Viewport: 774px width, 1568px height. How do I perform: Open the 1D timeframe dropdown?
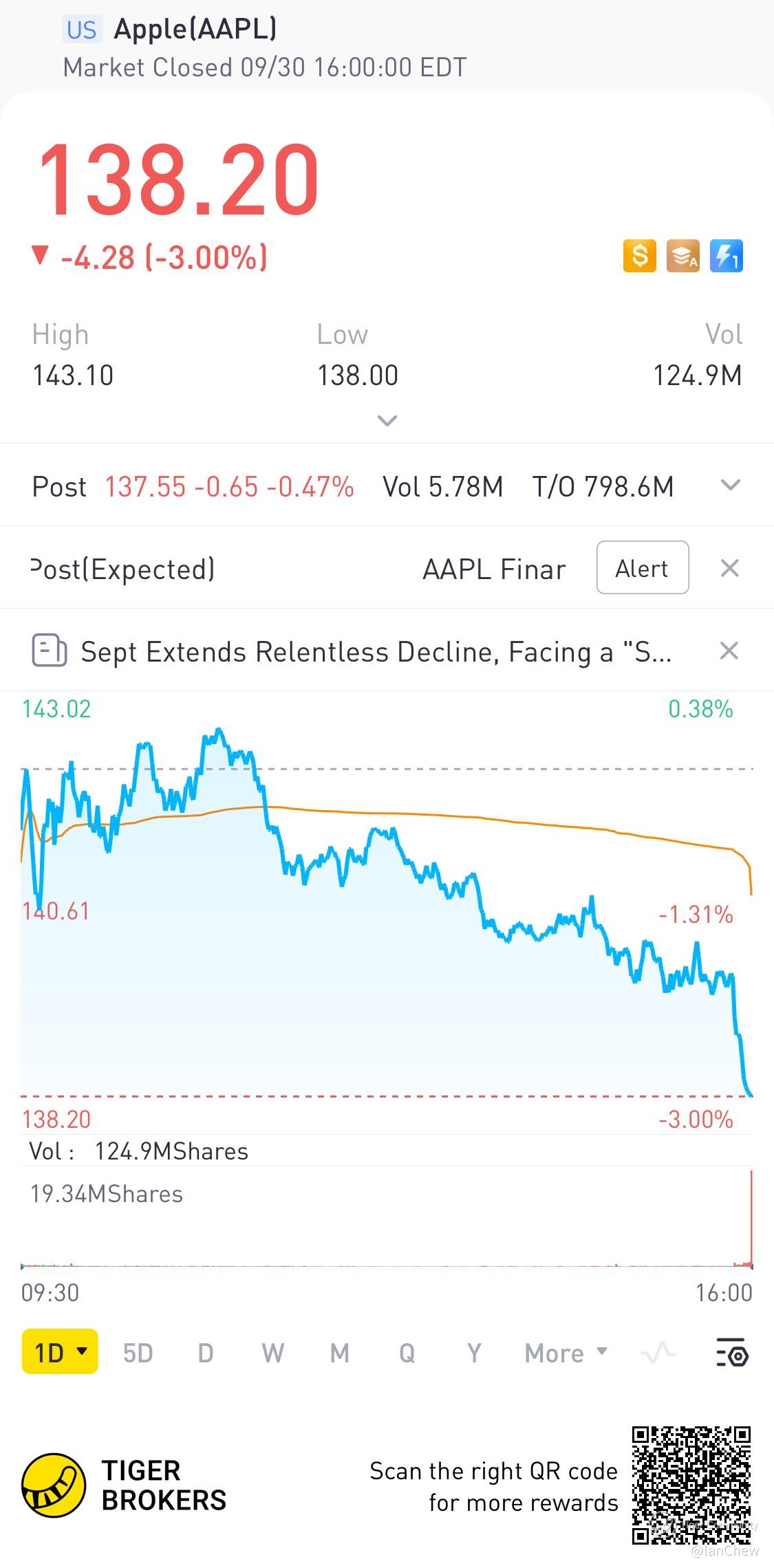60,1352
